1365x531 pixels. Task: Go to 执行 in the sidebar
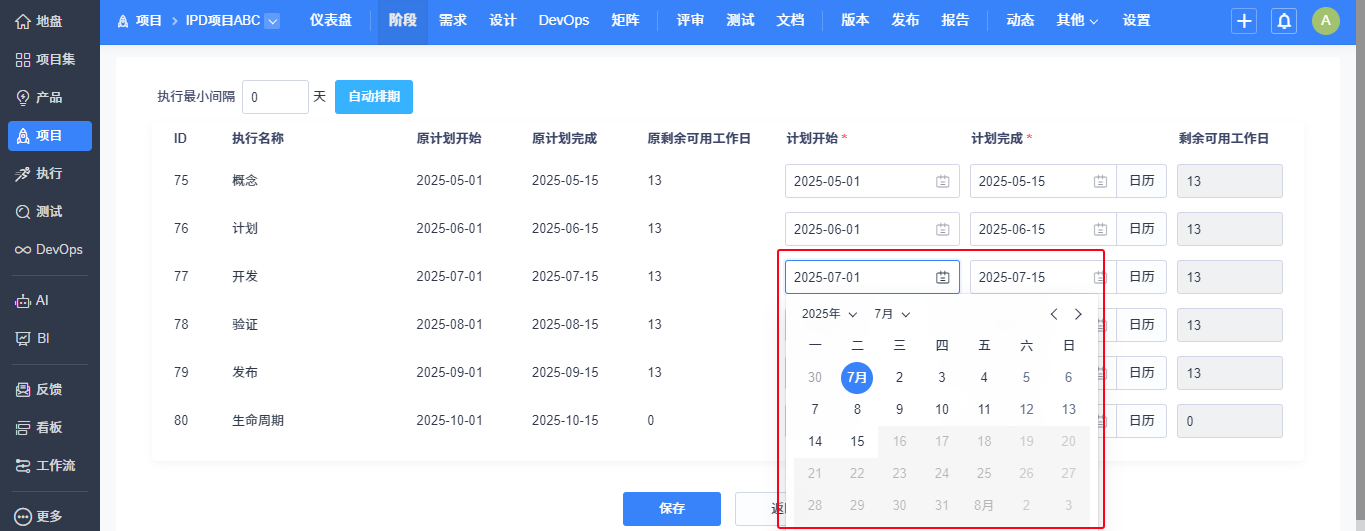[x=24, y=173]
